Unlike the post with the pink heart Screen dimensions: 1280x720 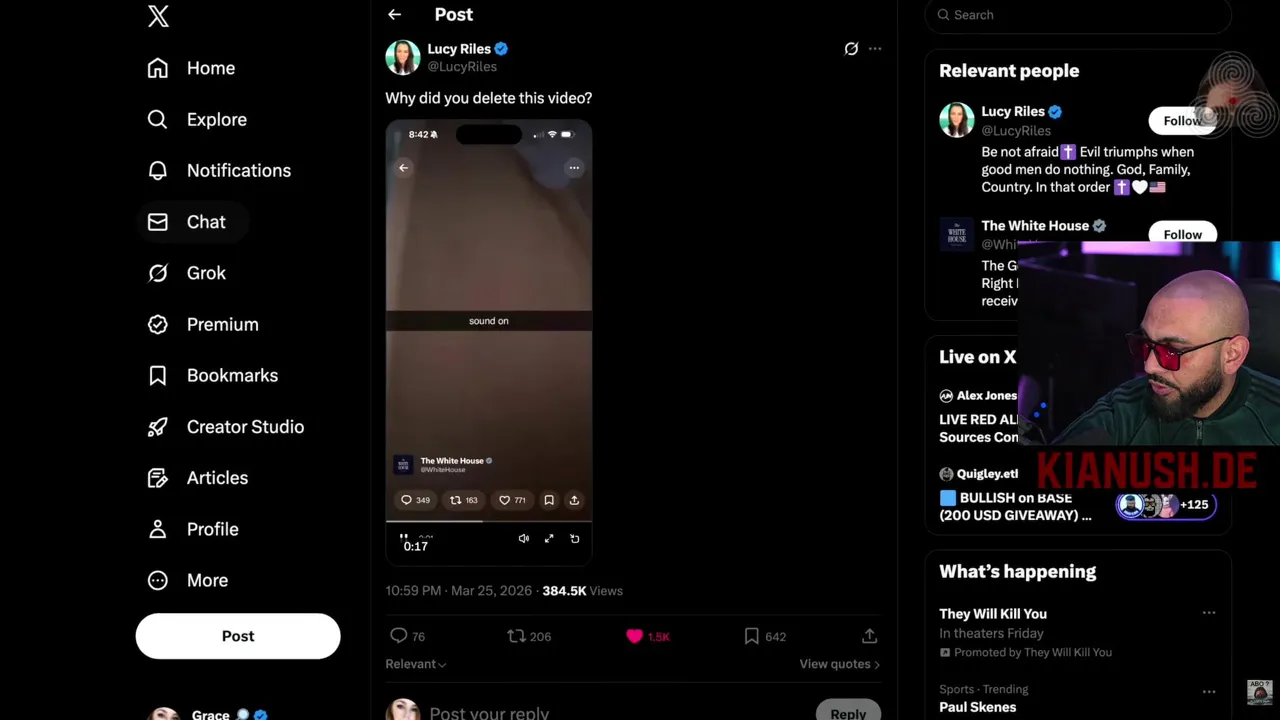[634, 636]
